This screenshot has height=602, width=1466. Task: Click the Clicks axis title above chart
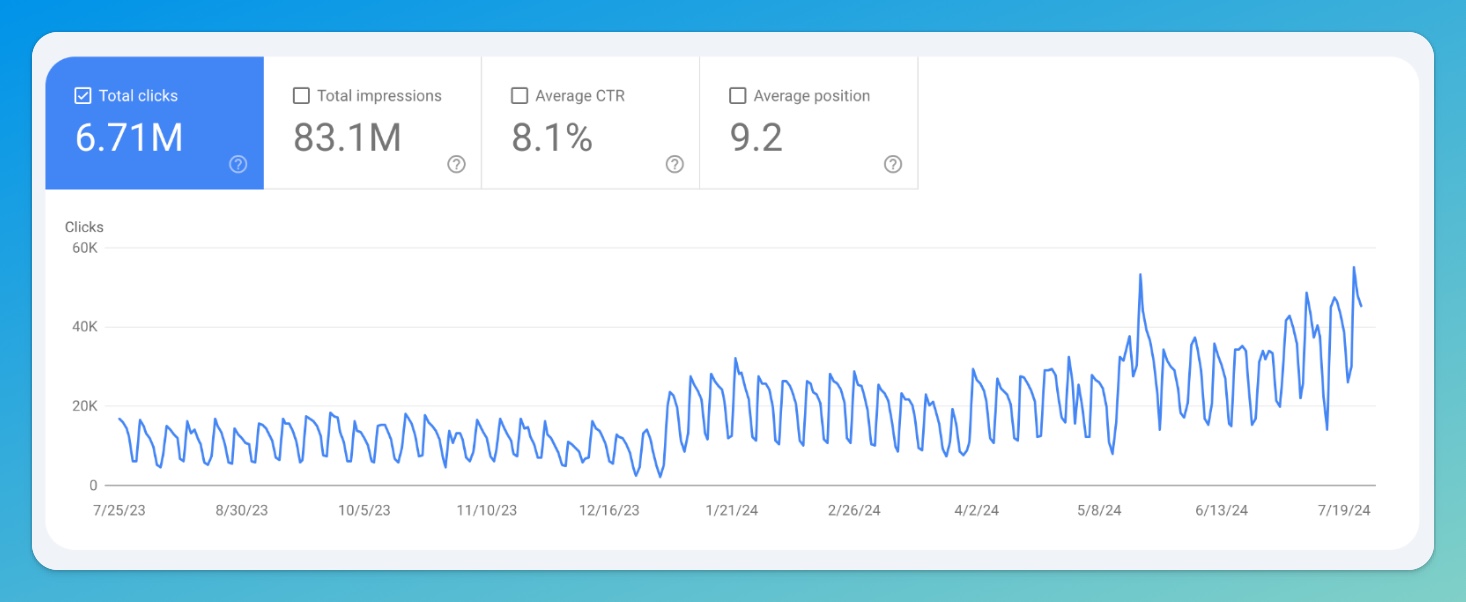click(84, 227)
